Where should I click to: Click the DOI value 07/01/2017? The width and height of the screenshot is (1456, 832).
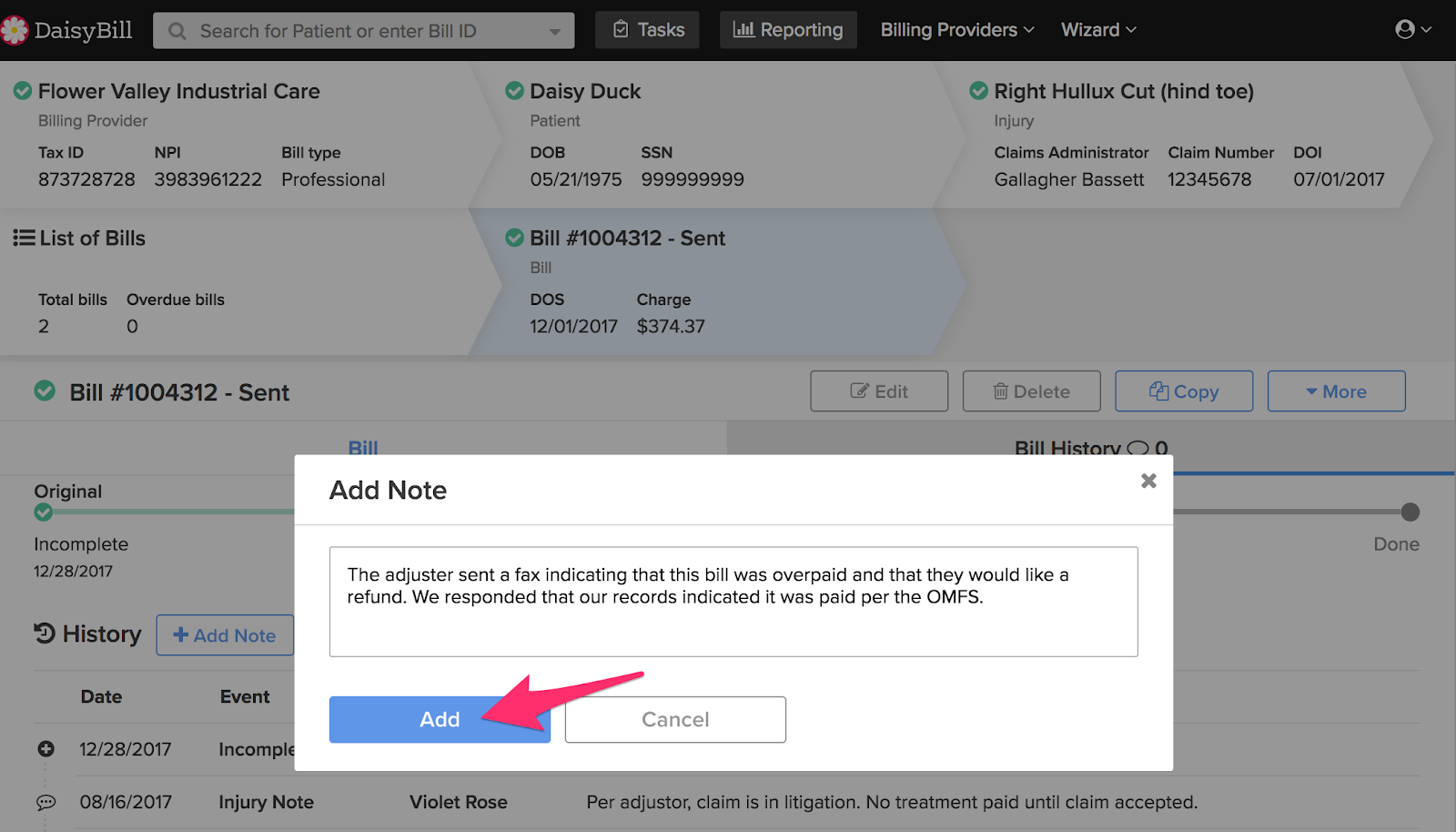[x=1339, y=179]
